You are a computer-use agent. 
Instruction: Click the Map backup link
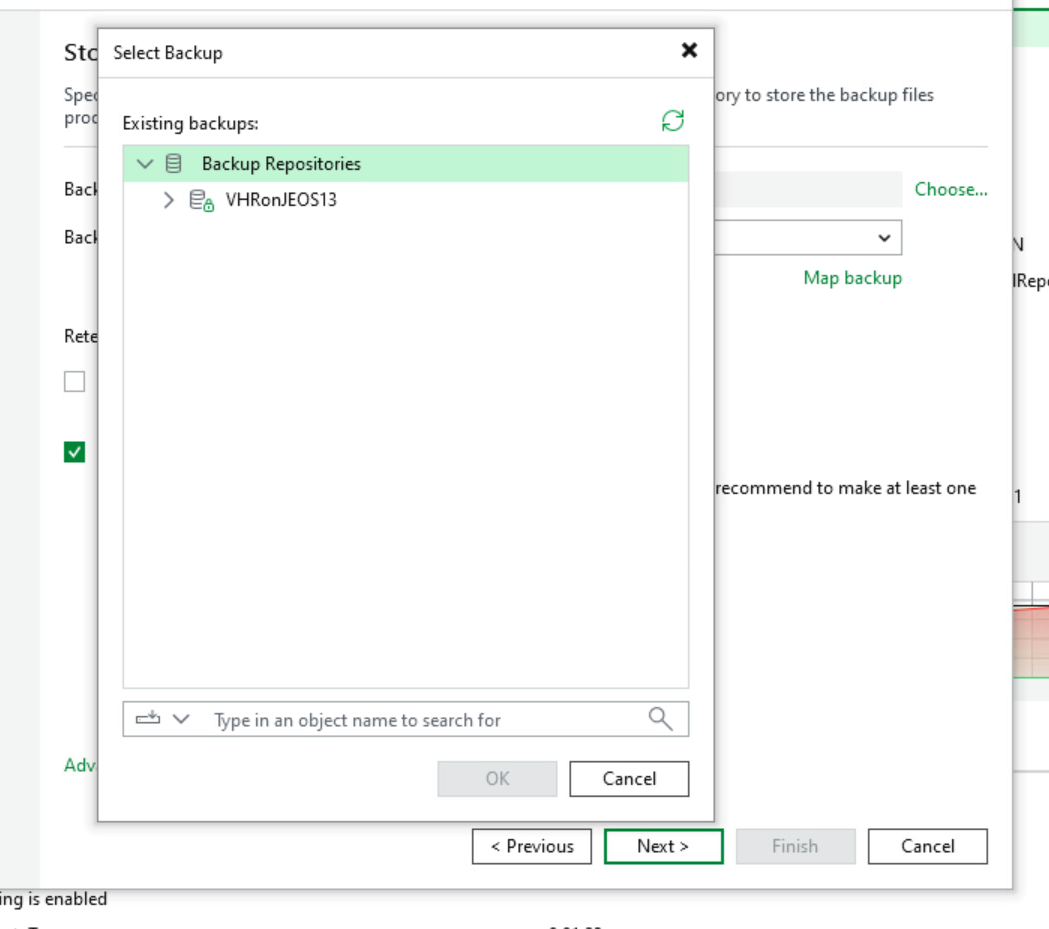point(852,278)
